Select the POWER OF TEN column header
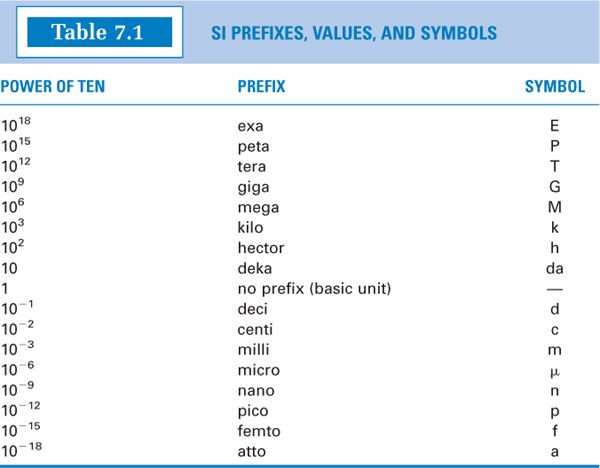The width and height of the screenshot is (600, 468). [x=52, y=87]
